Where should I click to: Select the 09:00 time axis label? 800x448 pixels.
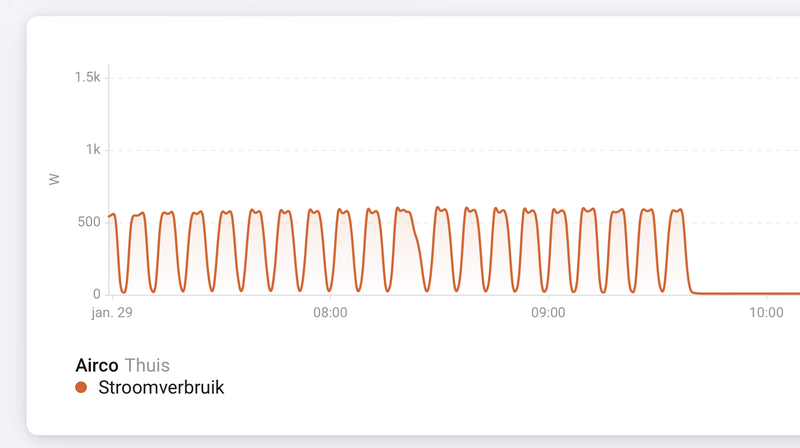[548, 313]
